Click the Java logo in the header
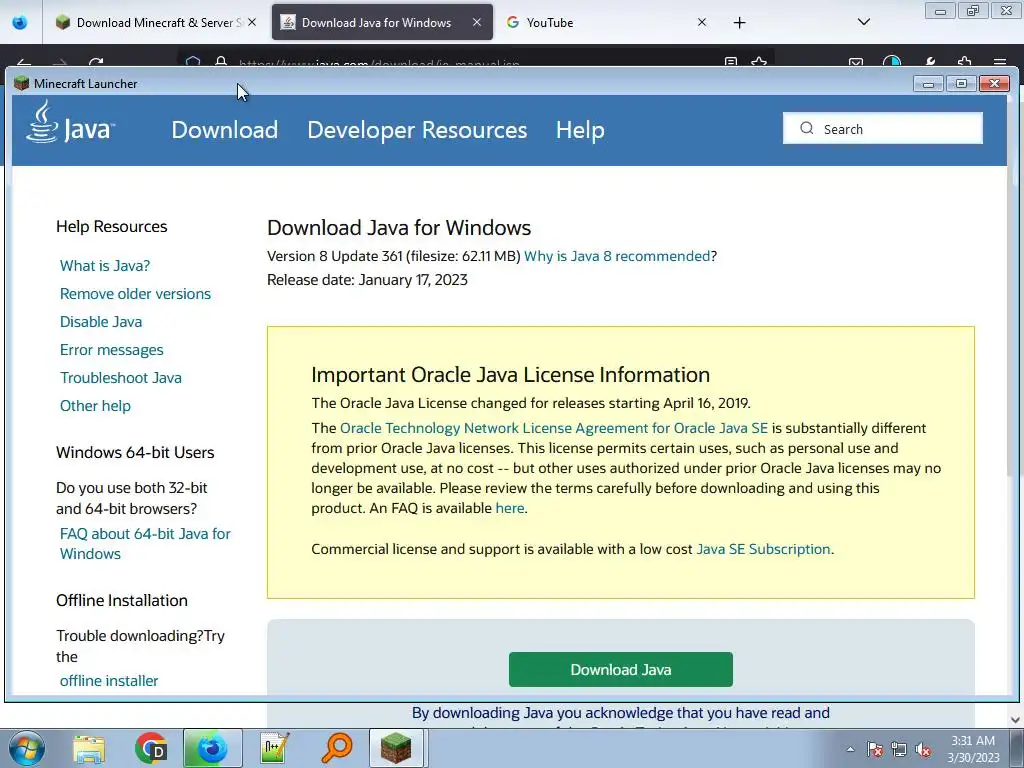 (x=71, y=122)
